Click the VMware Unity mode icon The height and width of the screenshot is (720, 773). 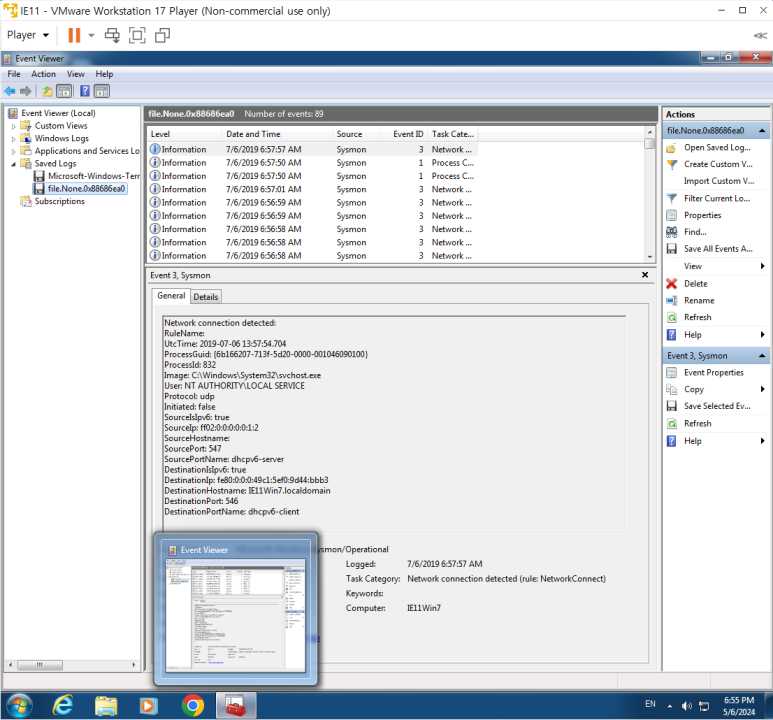tap(162, 35)
